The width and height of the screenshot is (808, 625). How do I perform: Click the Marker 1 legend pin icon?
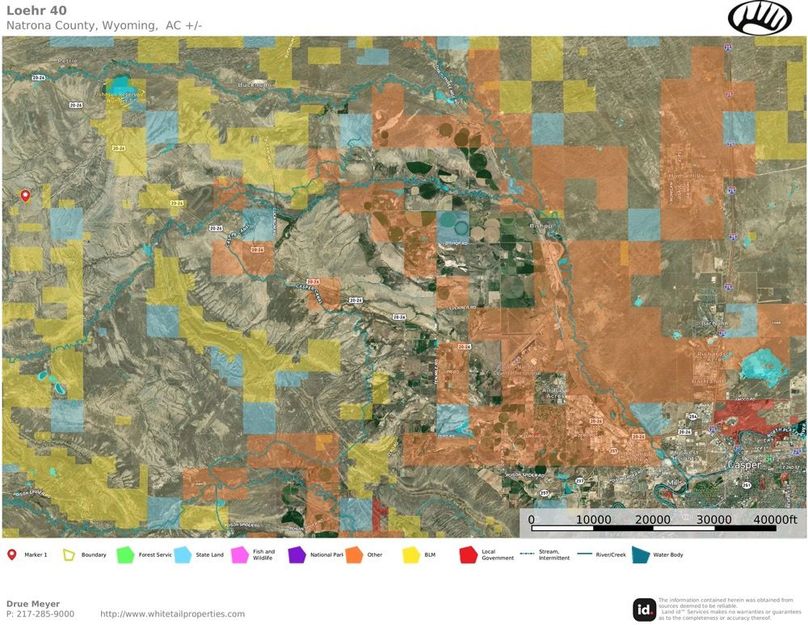pyautogui.click(x=11, y=554)
